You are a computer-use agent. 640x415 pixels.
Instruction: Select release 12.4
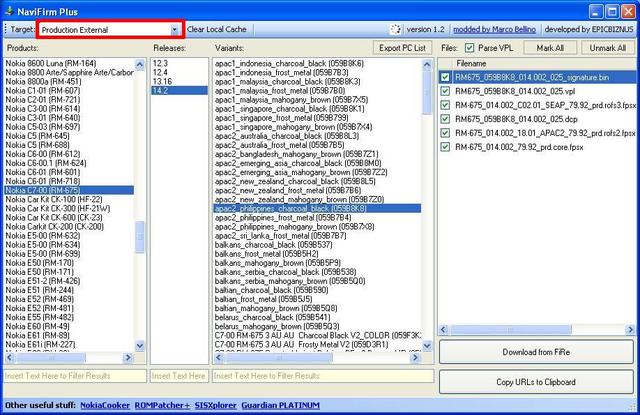(x=179, y=72)
